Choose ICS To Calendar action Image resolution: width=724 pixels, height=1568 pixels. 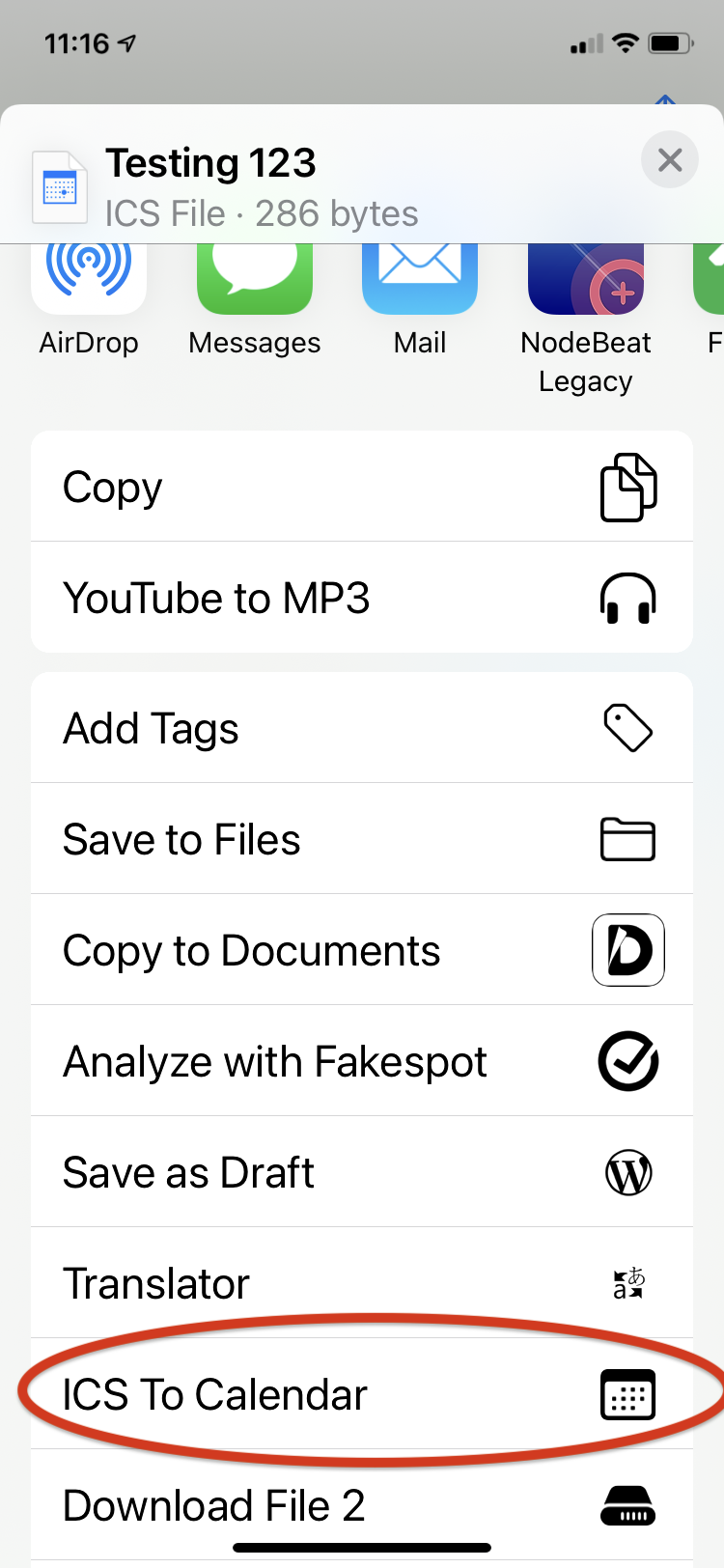click(362, 1394)
